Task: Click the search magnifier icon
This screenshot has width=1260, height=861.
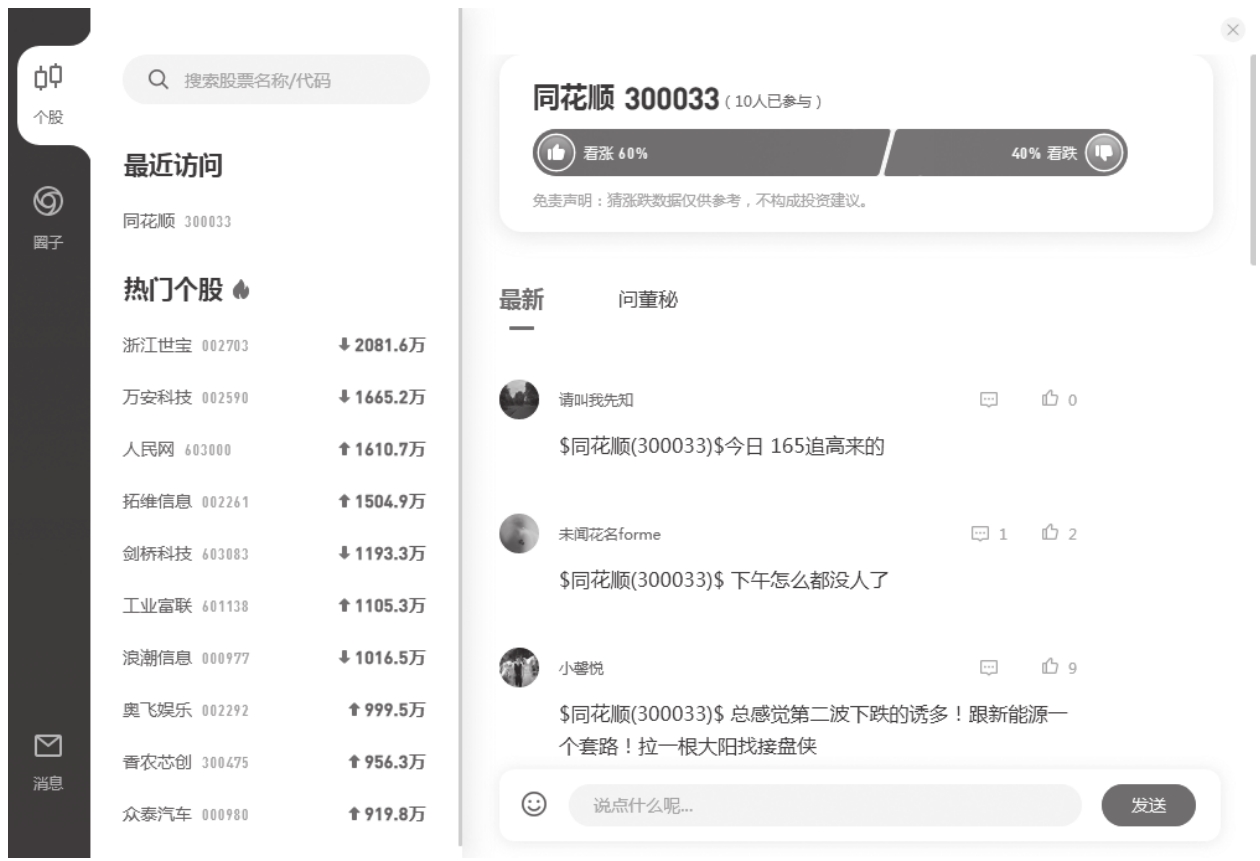Action: 157,80
